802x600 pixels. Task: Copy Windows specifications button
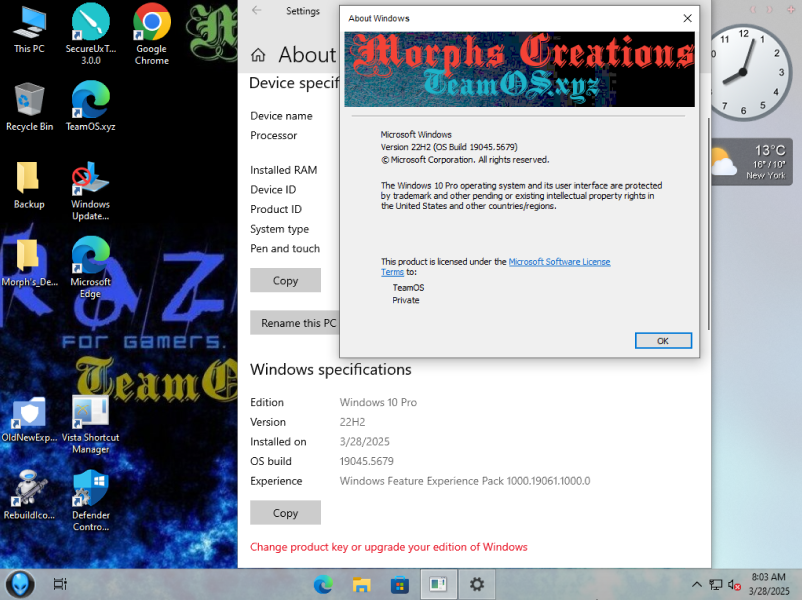285,513
